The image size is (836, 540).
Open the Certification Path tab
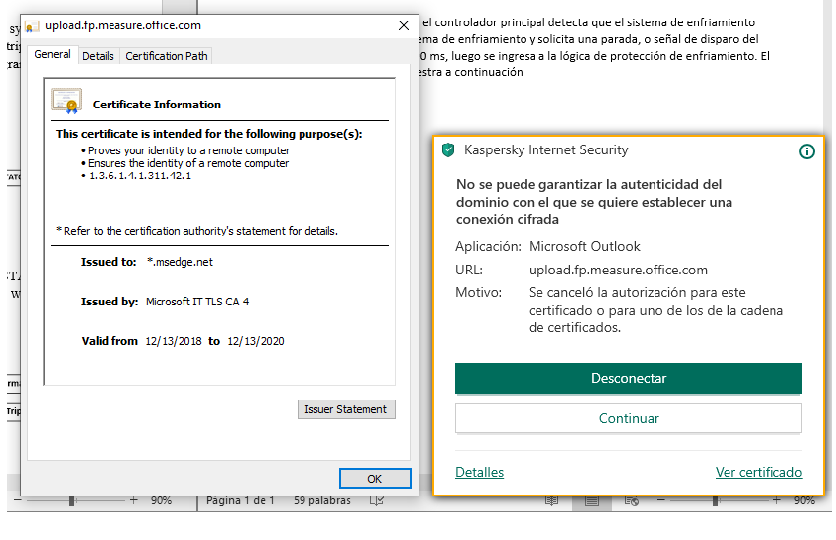click(166, 56)
